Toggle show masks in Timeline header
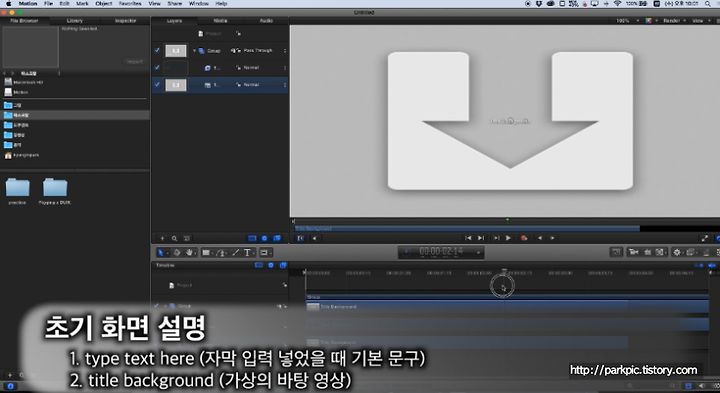This screenshot has width=720, height=393. [259, 265]
